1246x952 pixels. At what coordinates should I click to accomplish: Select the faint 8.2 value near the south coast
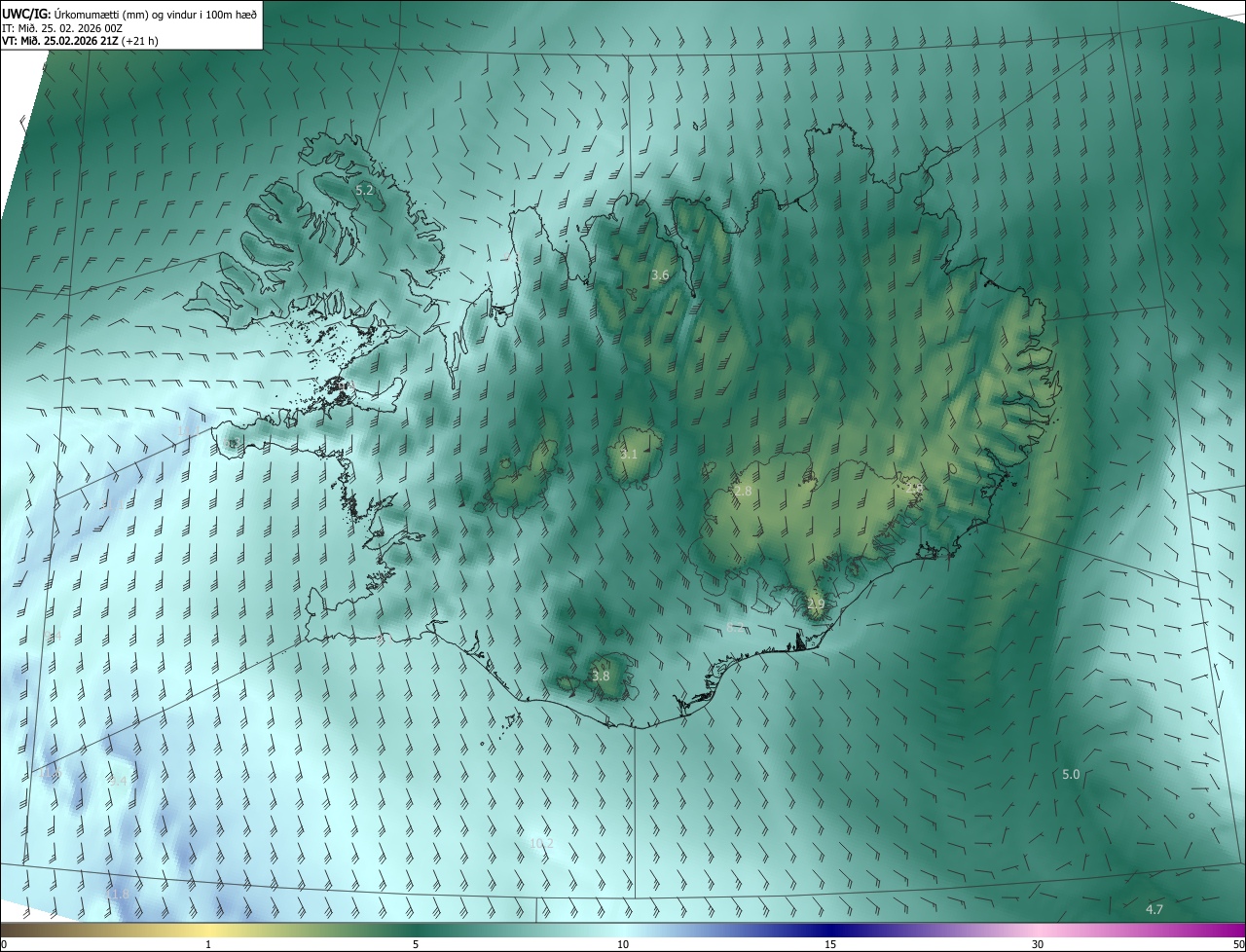[x=735, y=628]
